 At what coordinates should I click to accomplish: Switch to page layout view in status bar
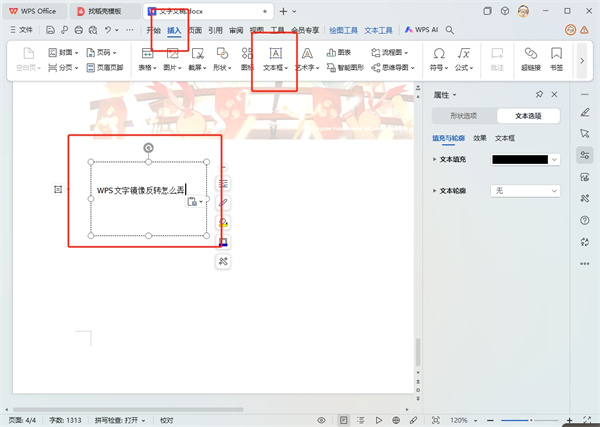coord(344,420)
